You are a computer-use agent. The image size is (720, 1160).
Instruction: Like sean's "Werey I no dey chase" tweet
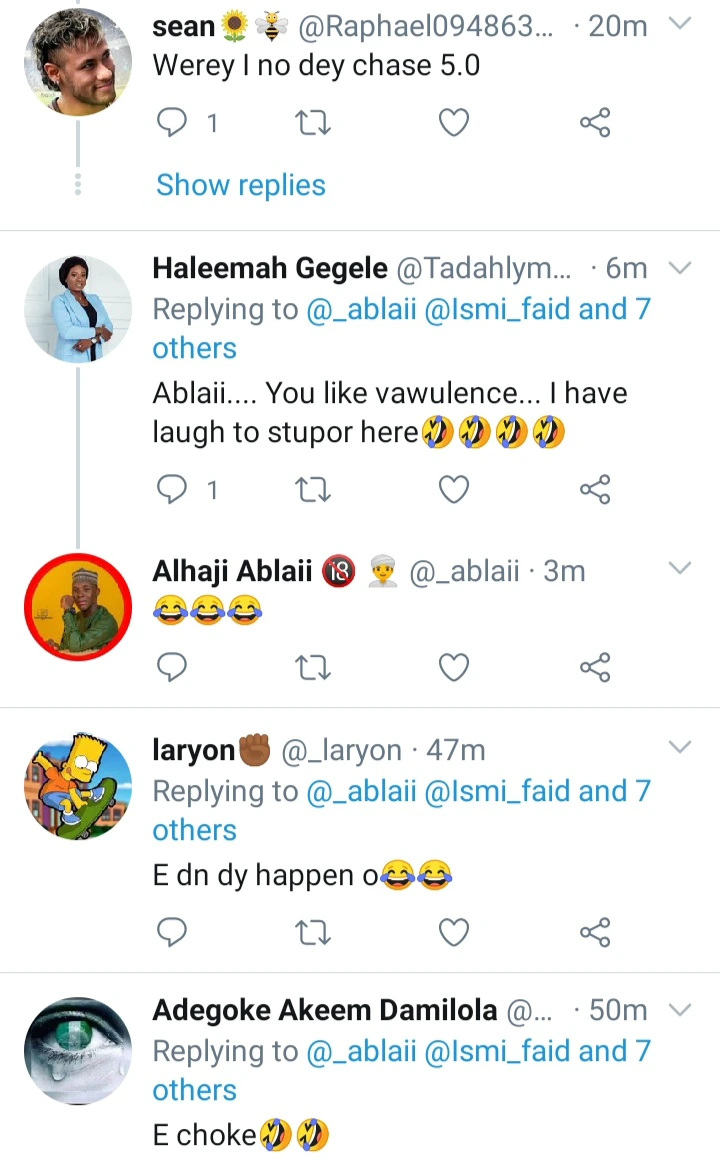[x=454, y=123]
